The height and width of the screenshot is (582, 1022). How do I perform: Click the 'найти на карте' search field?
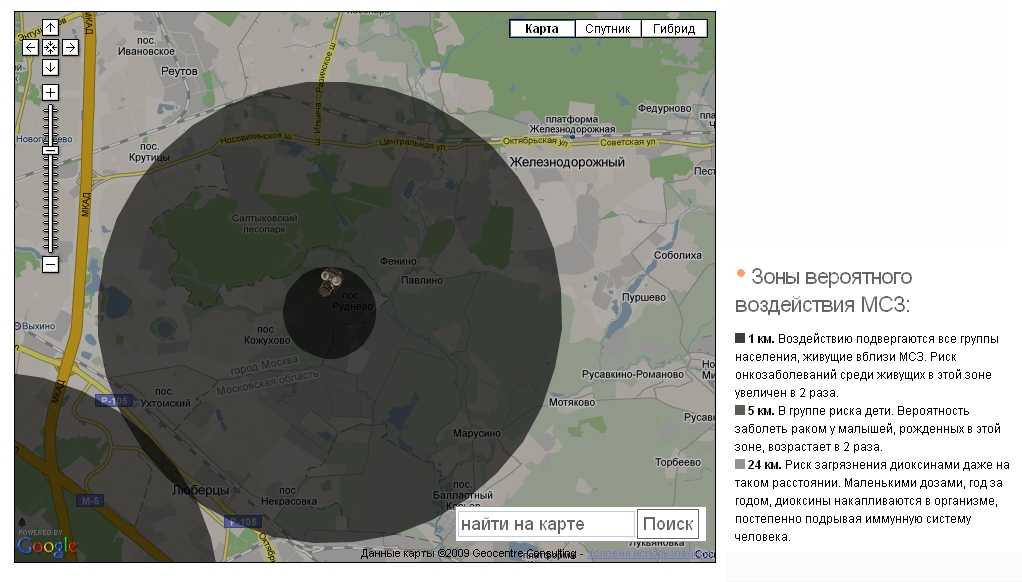tap(546, 524)
